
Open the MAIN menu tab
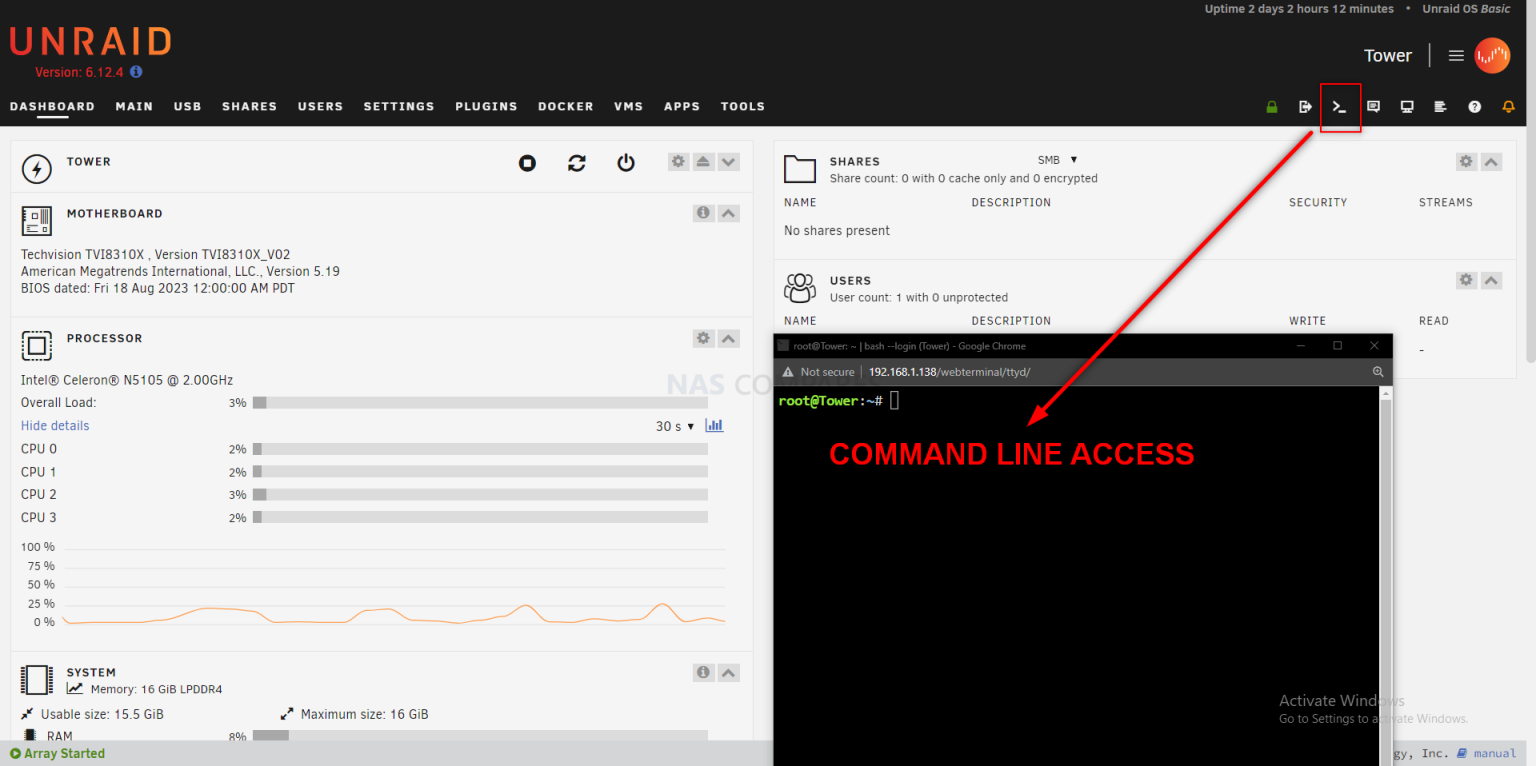(x=134, y=106)
